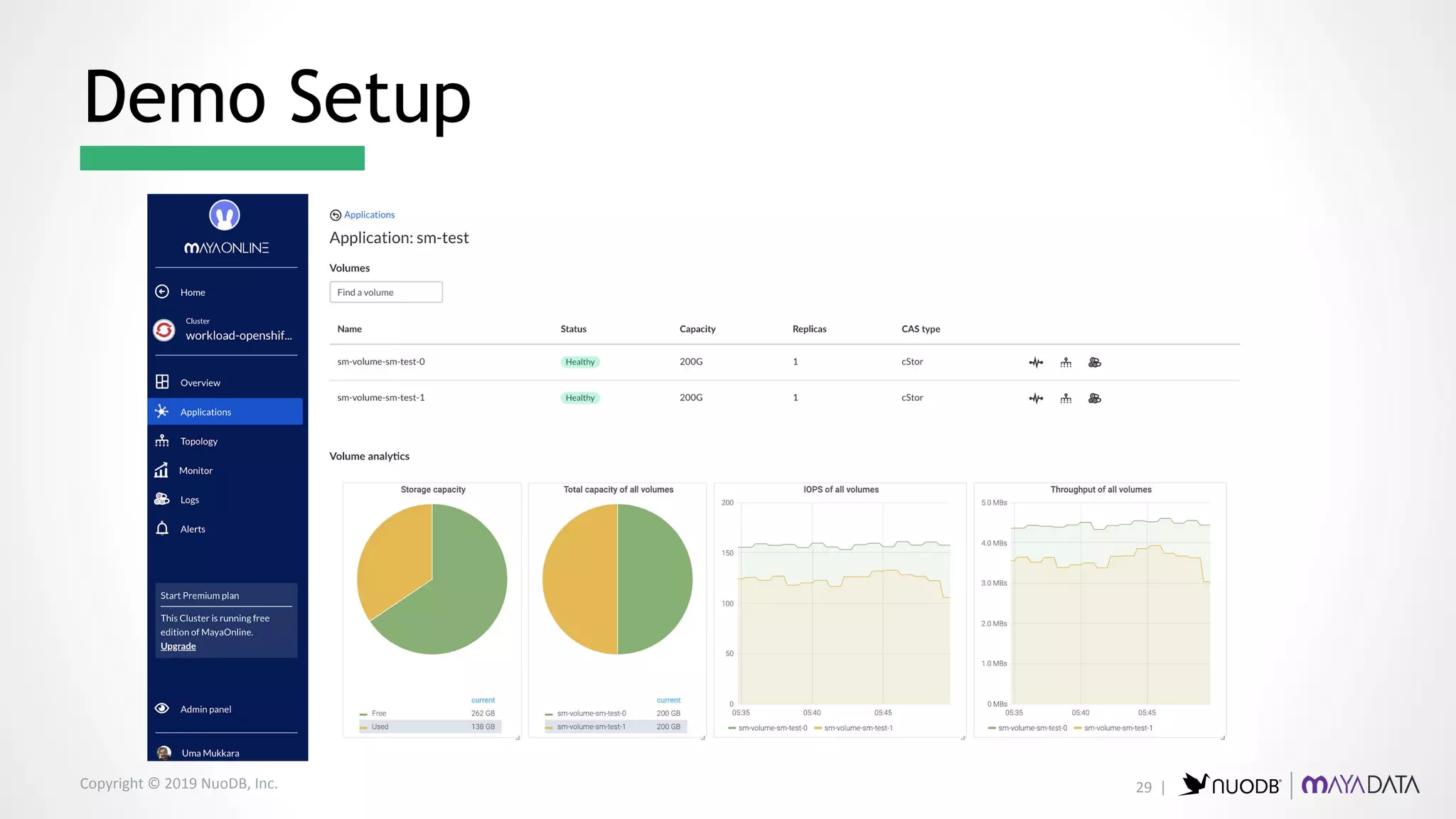Click the Home back-arrow icon
The image size is (1456, 819).
(162, 291)
